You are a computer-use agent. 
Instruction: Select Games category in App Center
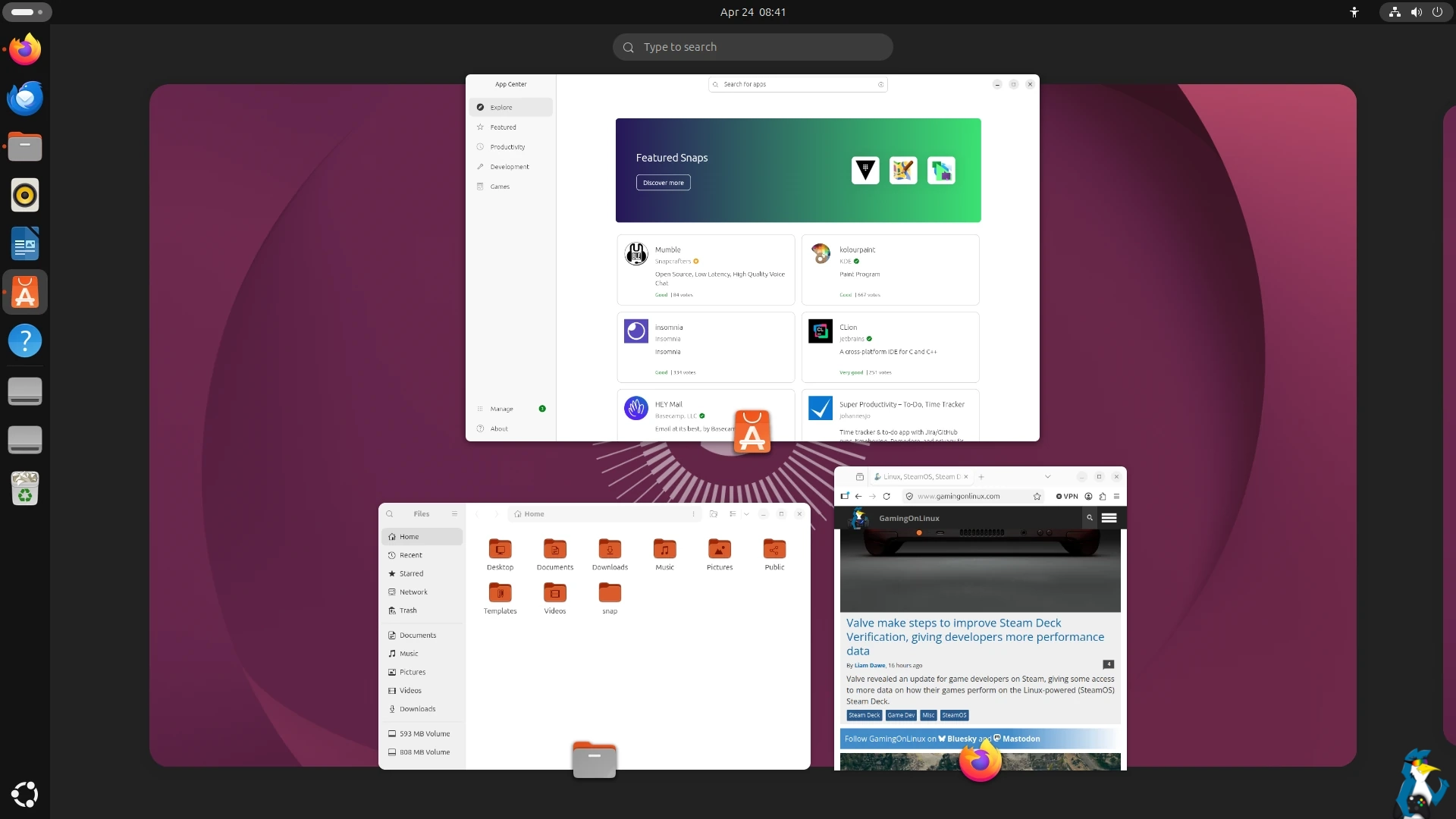[500, 187]
